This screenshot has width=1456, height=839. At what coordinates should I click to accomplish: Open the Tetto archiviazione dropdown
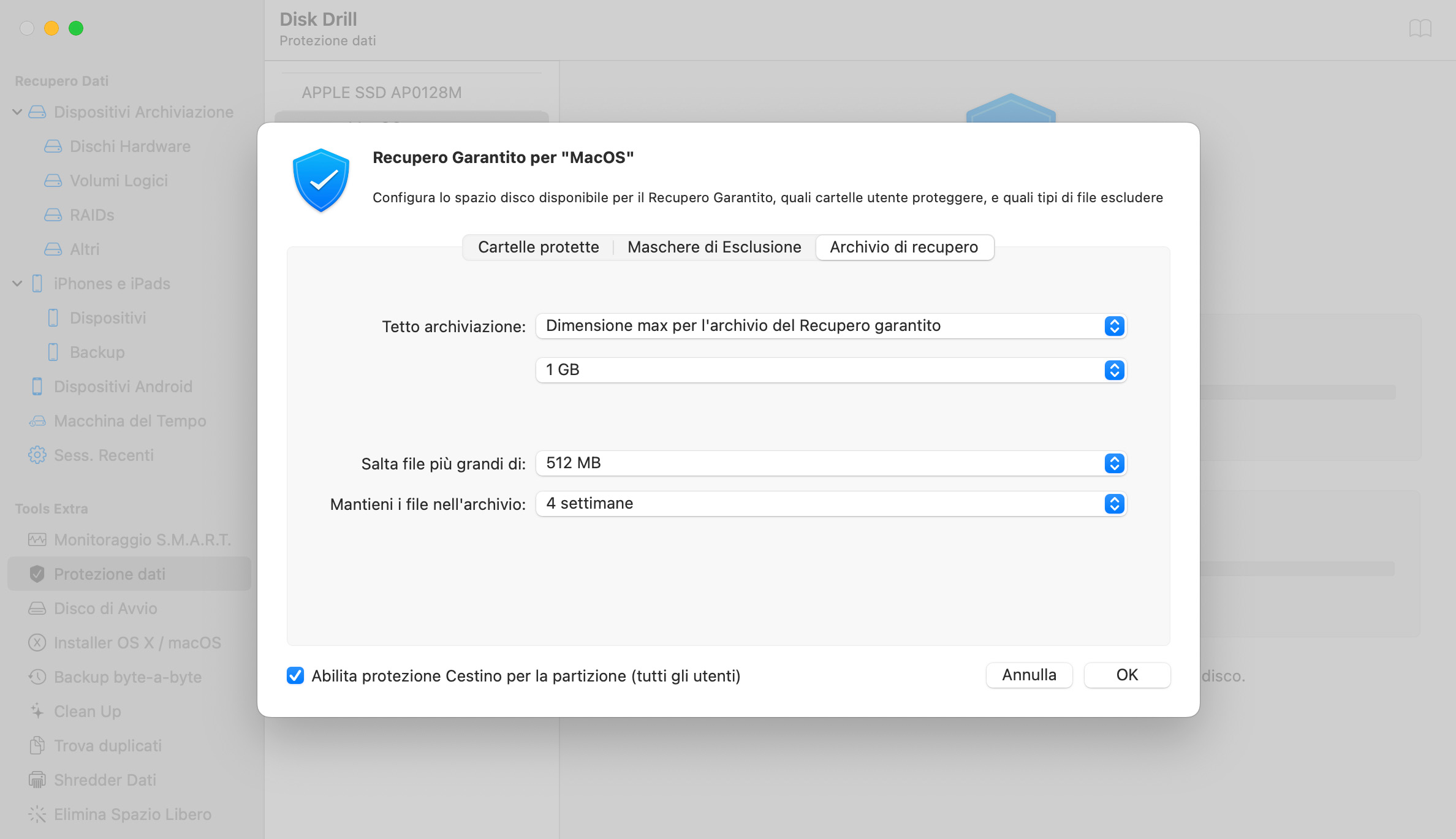click(831, 326)
